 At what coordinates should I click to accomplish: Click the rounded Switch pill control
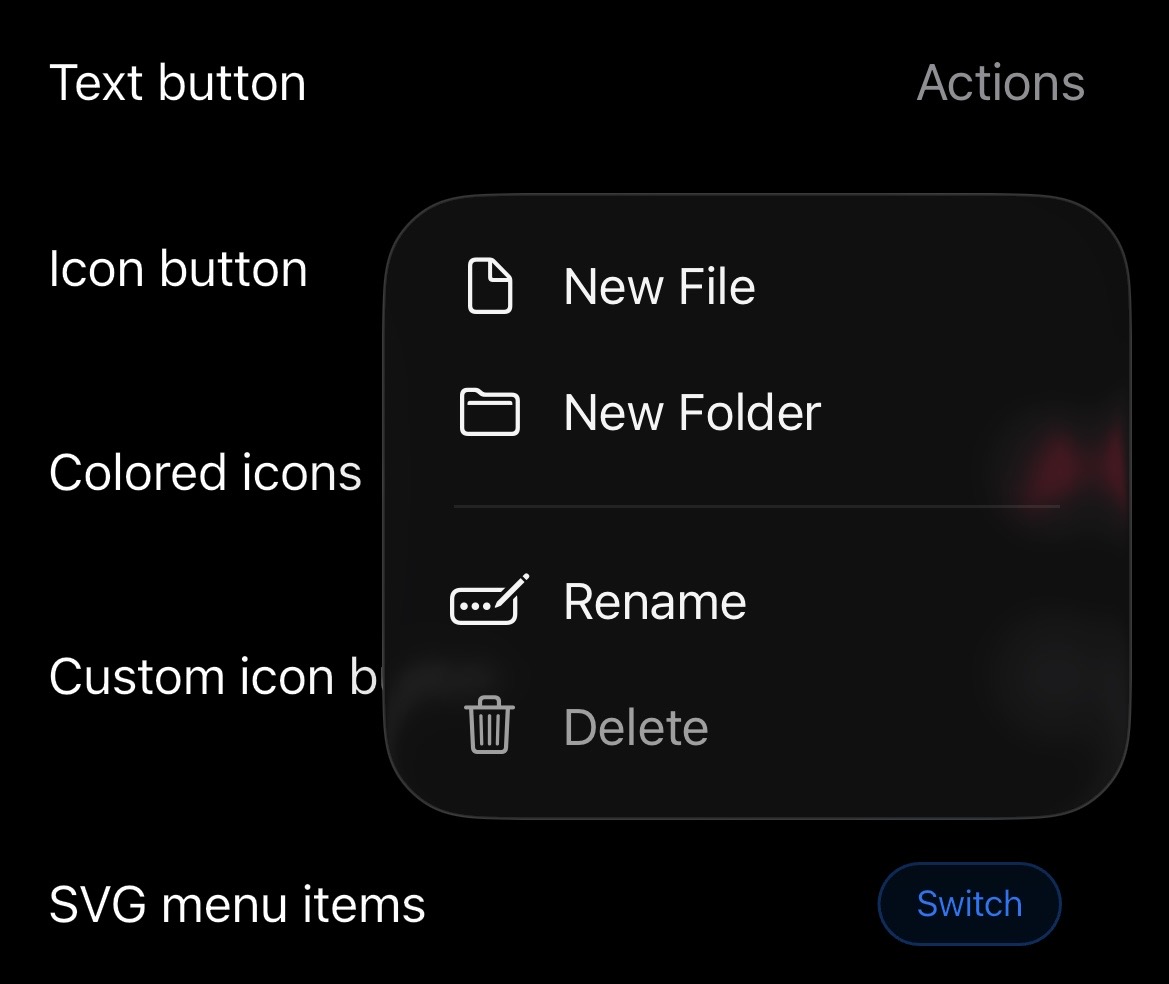click(x=968, y=904)
